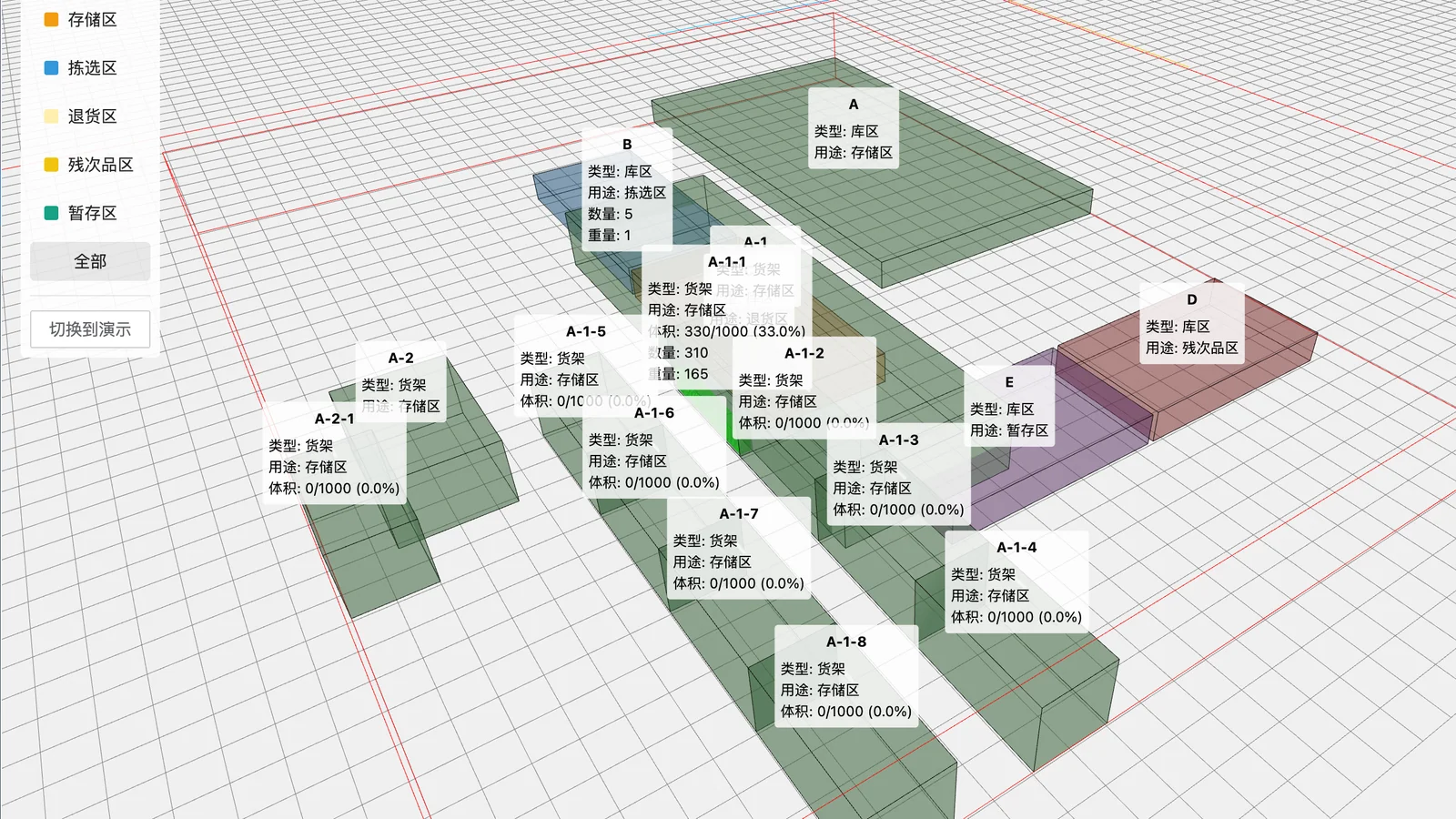Click the A-1-5 shelf label title
This screenshot has height=819, width=1456.
click(x=586, y=331)
